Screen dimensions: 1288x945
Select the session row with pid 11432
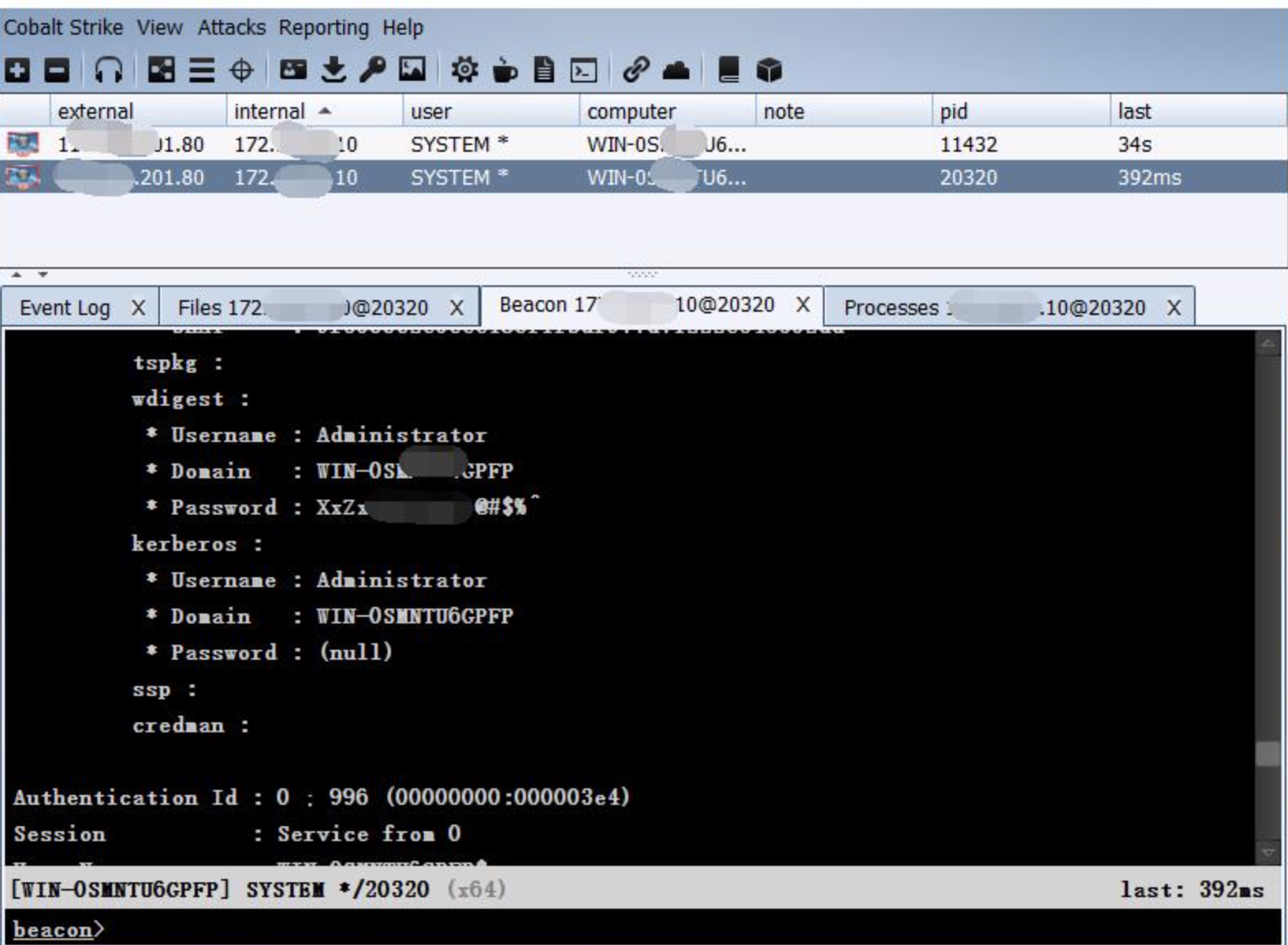tap(643, 144)
